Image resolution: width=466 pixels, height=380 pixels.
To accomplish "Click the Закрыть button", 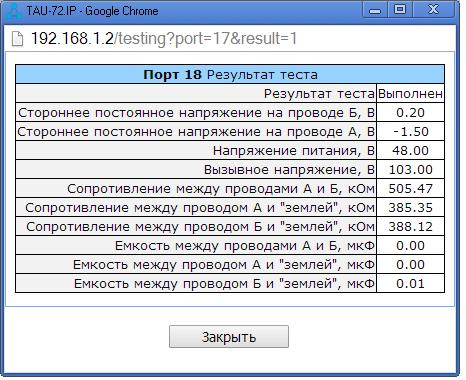I will 229,337.
